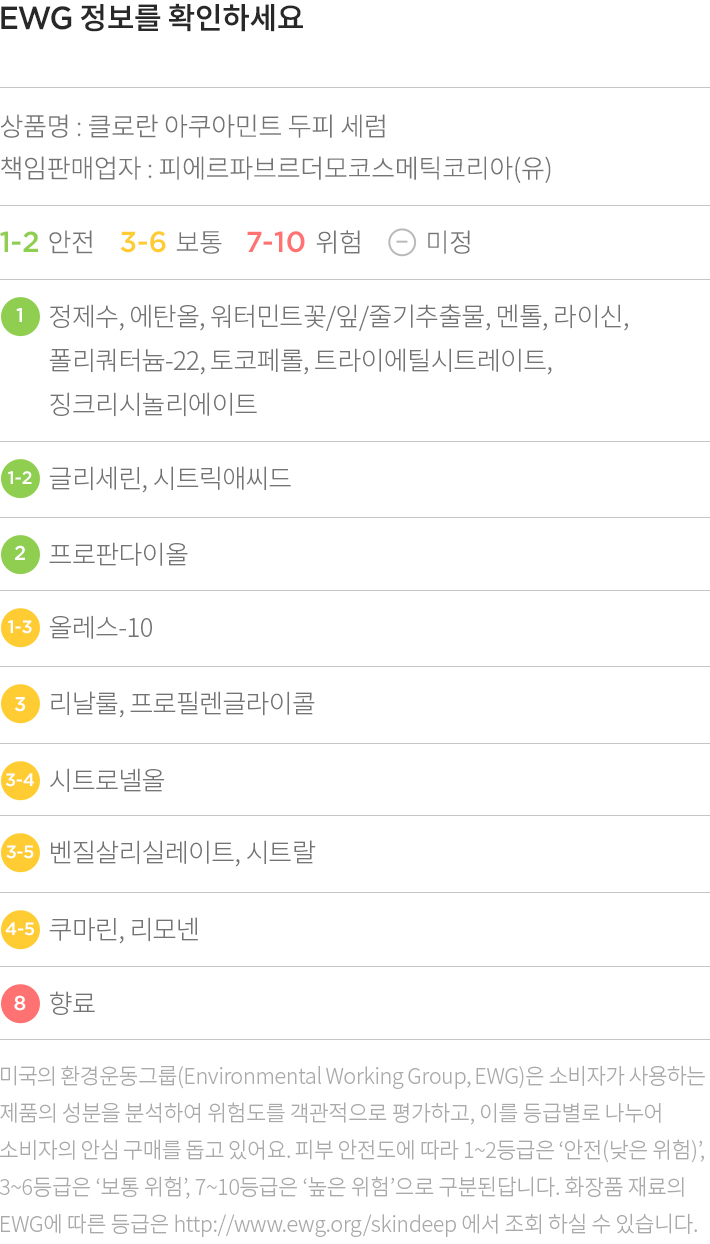Click the gray 미정 minus circle icon
This screenshot has width=710, height=1244.
pos(401,242)
